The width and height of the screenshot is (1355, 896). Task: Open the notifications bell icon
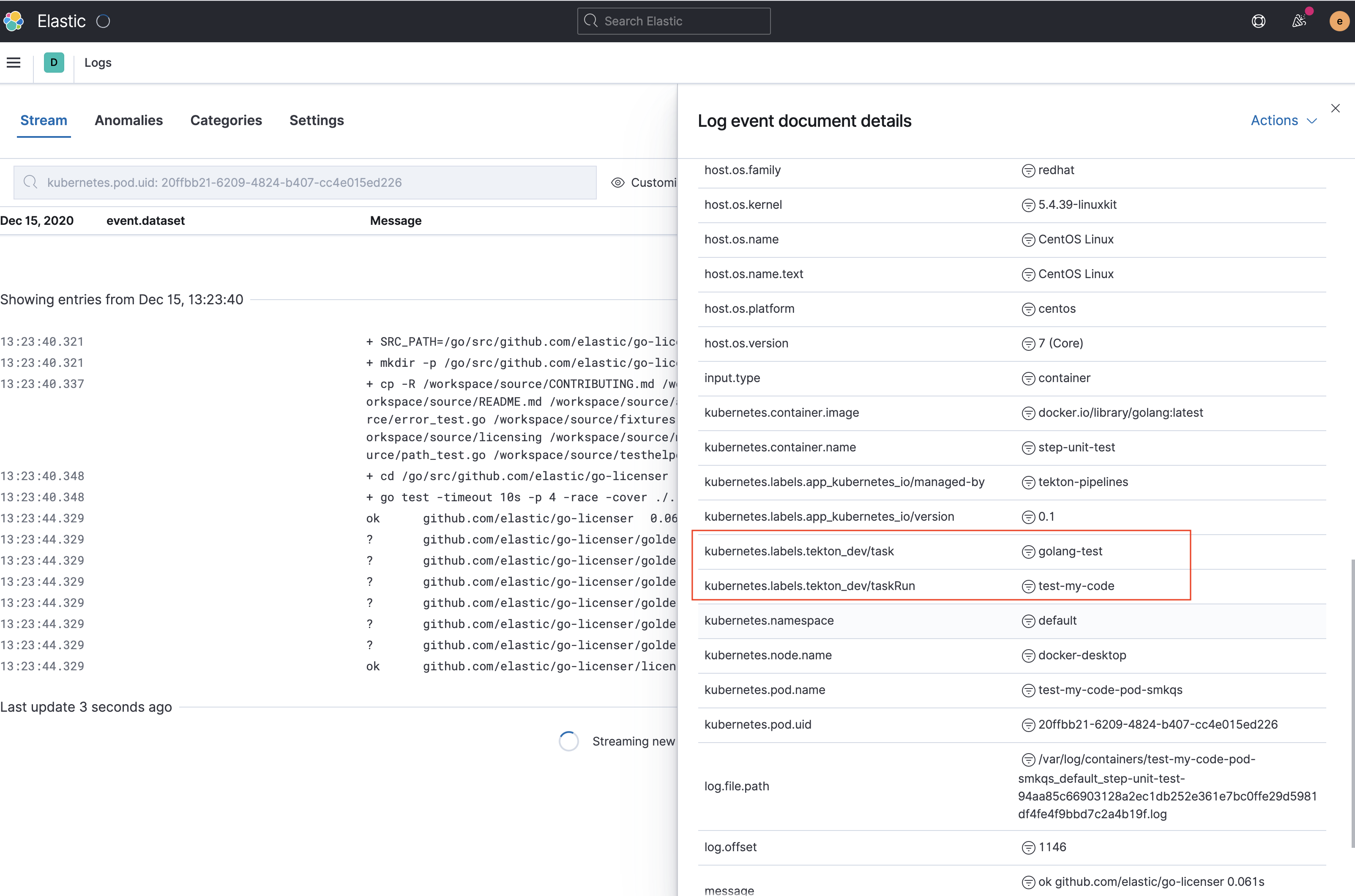pos(1299,21)
